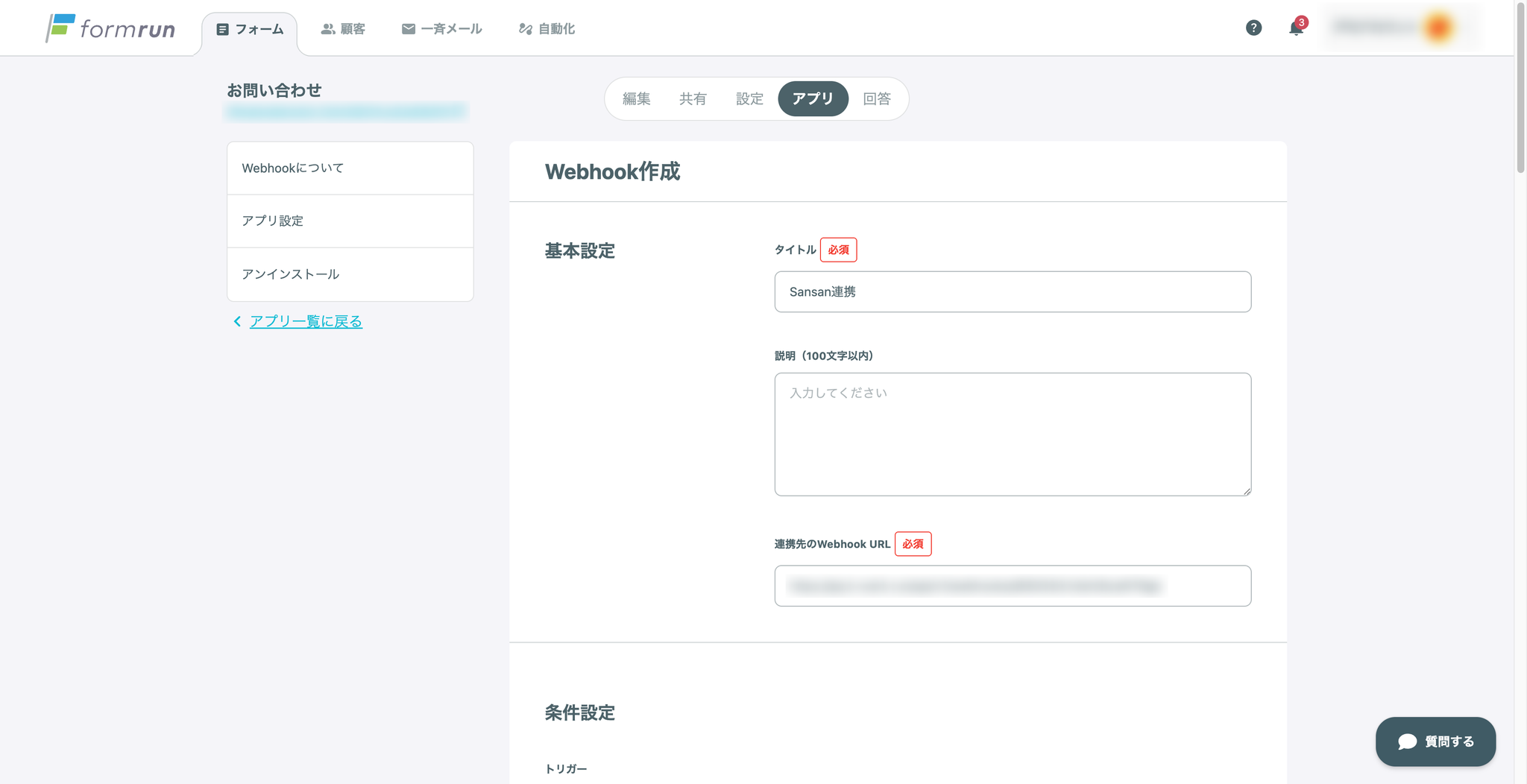Screen dimensions: 1527x784
Task: Open the 顧客 tab
Action: [343, 29]
